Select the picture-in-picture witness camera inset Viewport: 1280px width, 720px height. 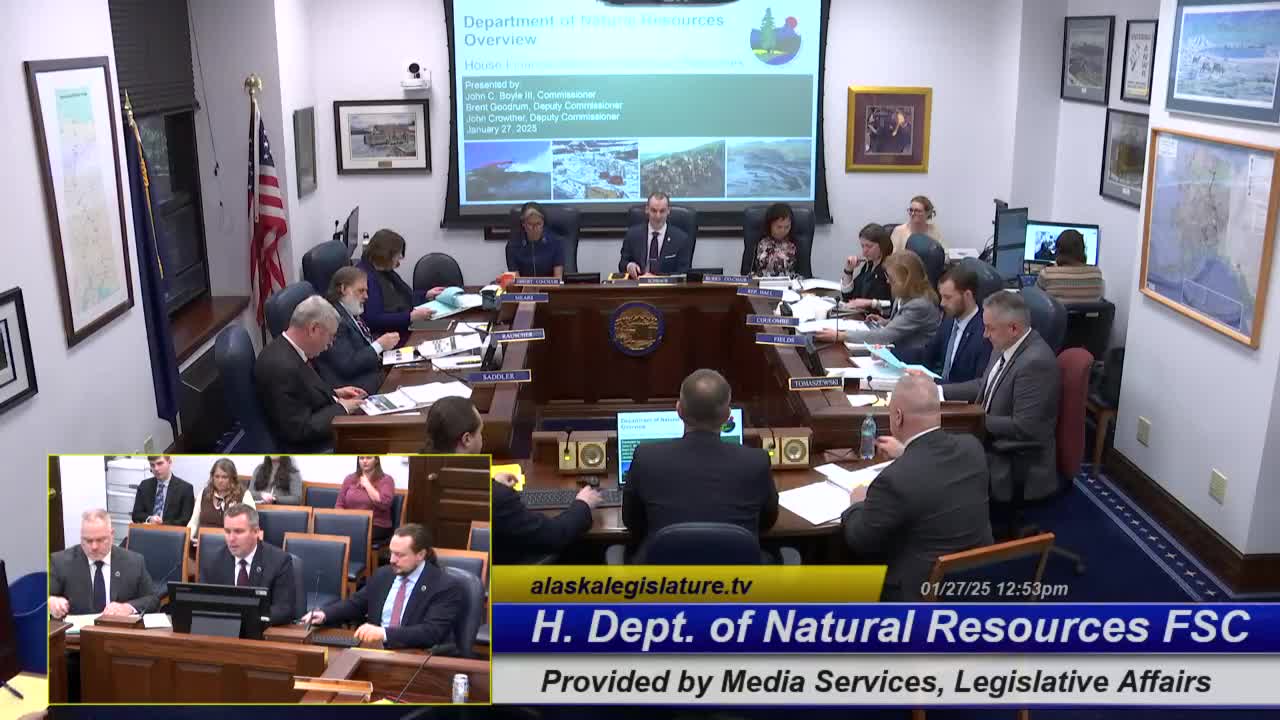[x=269, y=578]
